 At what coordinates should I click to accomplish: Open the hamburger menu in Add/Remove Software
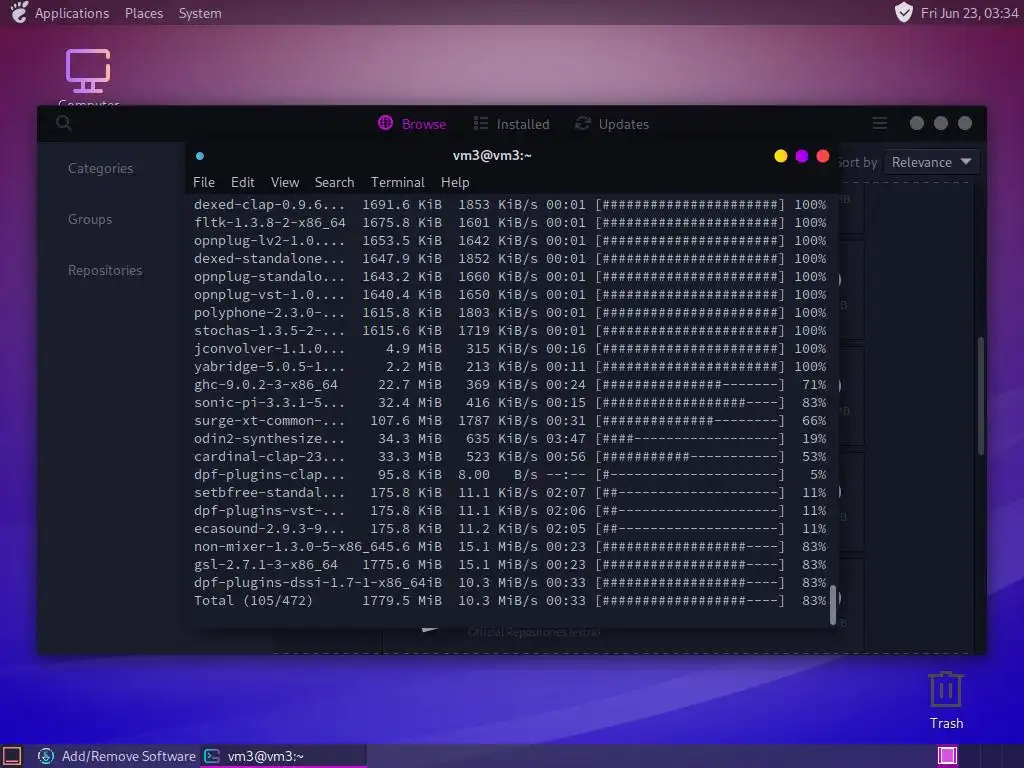pos(880,123)
